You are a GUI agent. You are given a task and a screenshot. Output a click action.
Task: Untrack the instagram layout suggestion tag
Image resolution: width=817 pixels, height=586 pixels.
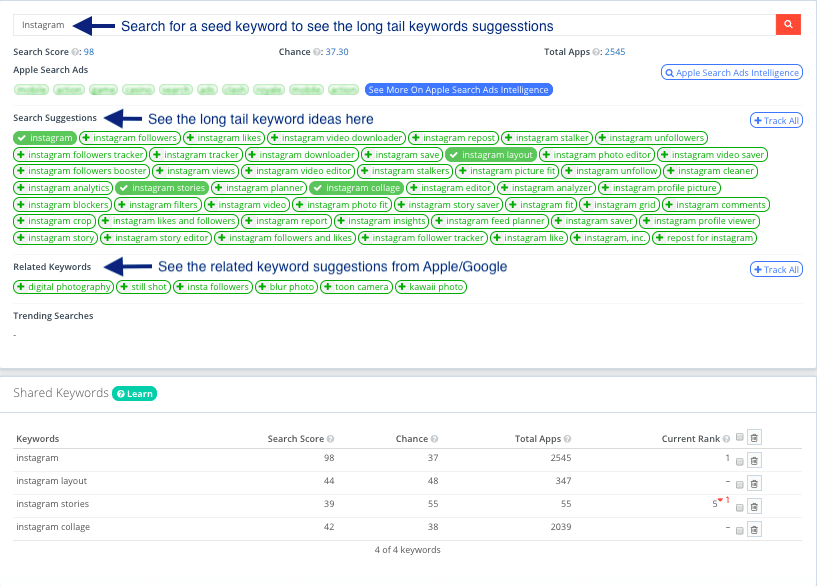point(491,155)
